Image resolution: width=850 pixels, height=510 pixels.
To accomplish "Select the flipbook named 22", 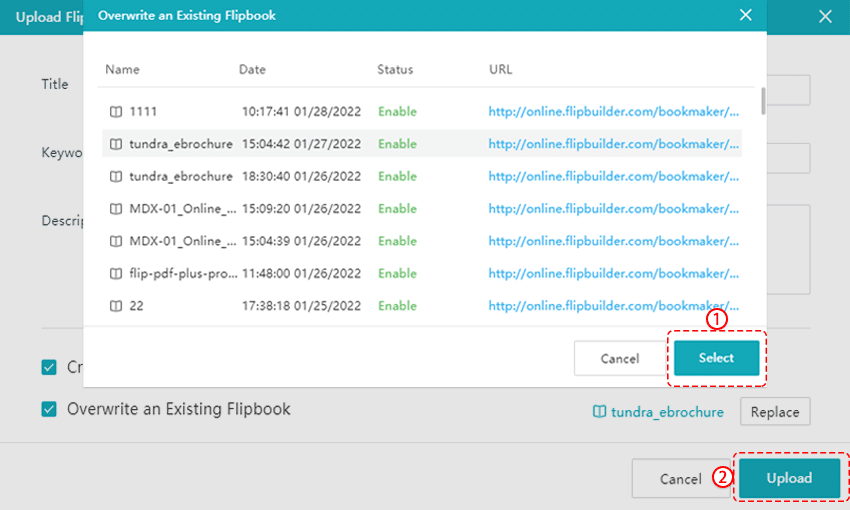I will point(136,306).
